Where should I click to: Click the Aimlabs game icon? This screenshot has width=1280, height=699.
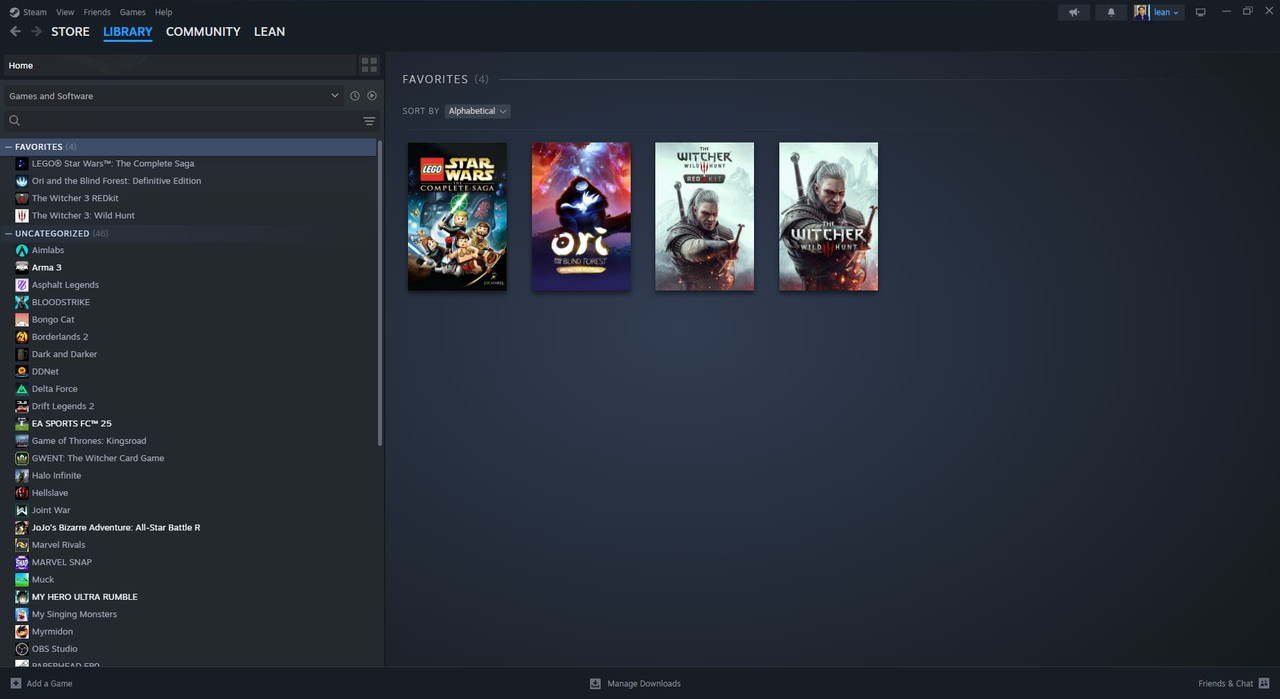[x=22, y=250]
